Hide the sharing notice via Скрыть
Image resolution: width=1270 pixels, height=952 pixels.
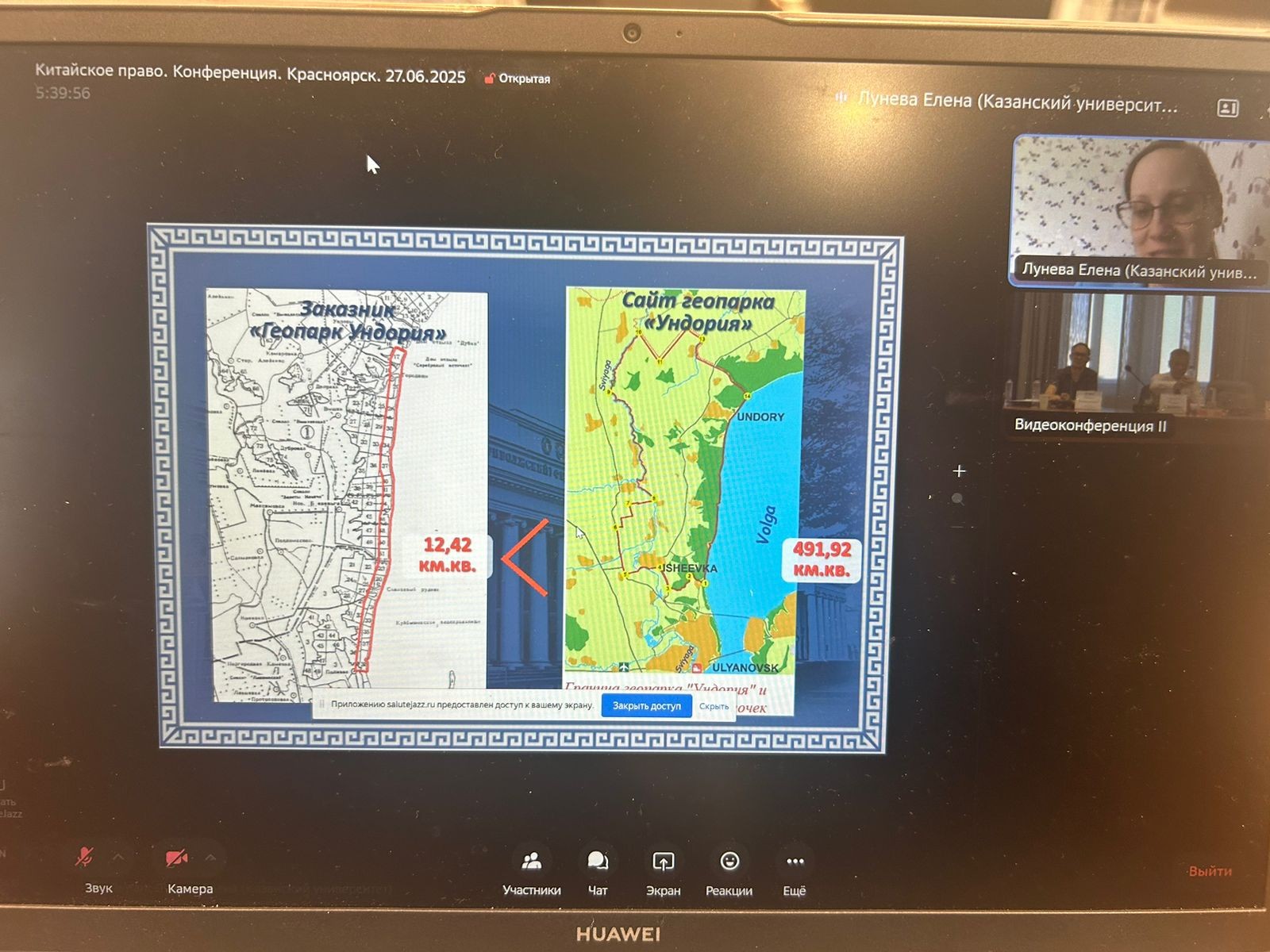pos(714,706)
